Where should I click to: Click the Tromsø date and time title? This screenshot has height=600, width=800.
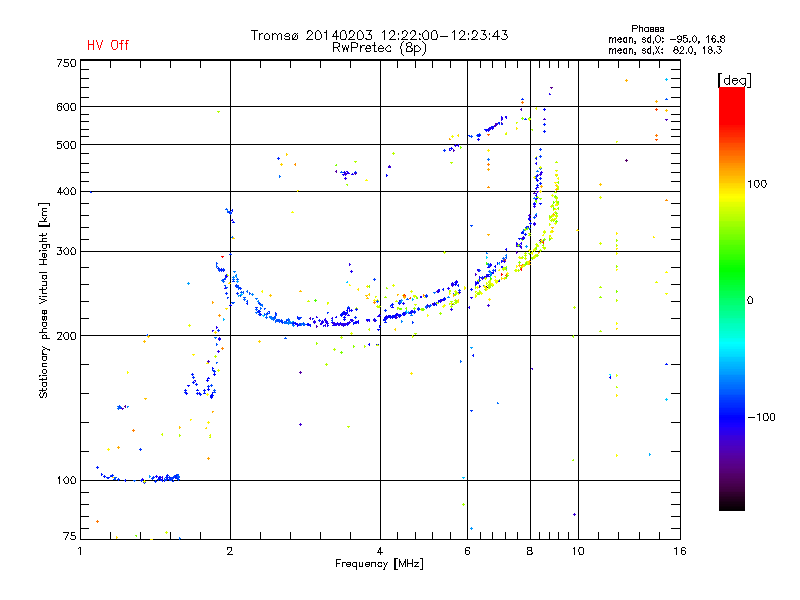(x=379, y=35)
